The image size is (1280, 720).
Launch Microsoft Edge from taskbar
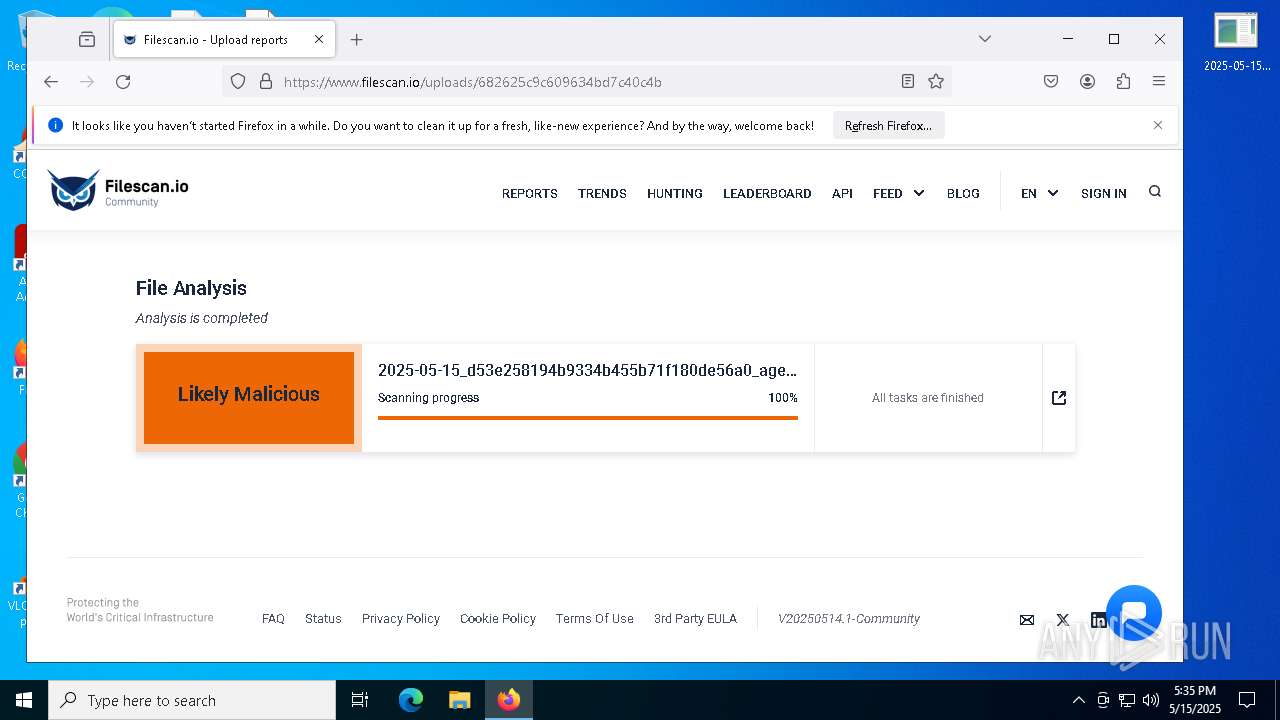click(411, 700)
